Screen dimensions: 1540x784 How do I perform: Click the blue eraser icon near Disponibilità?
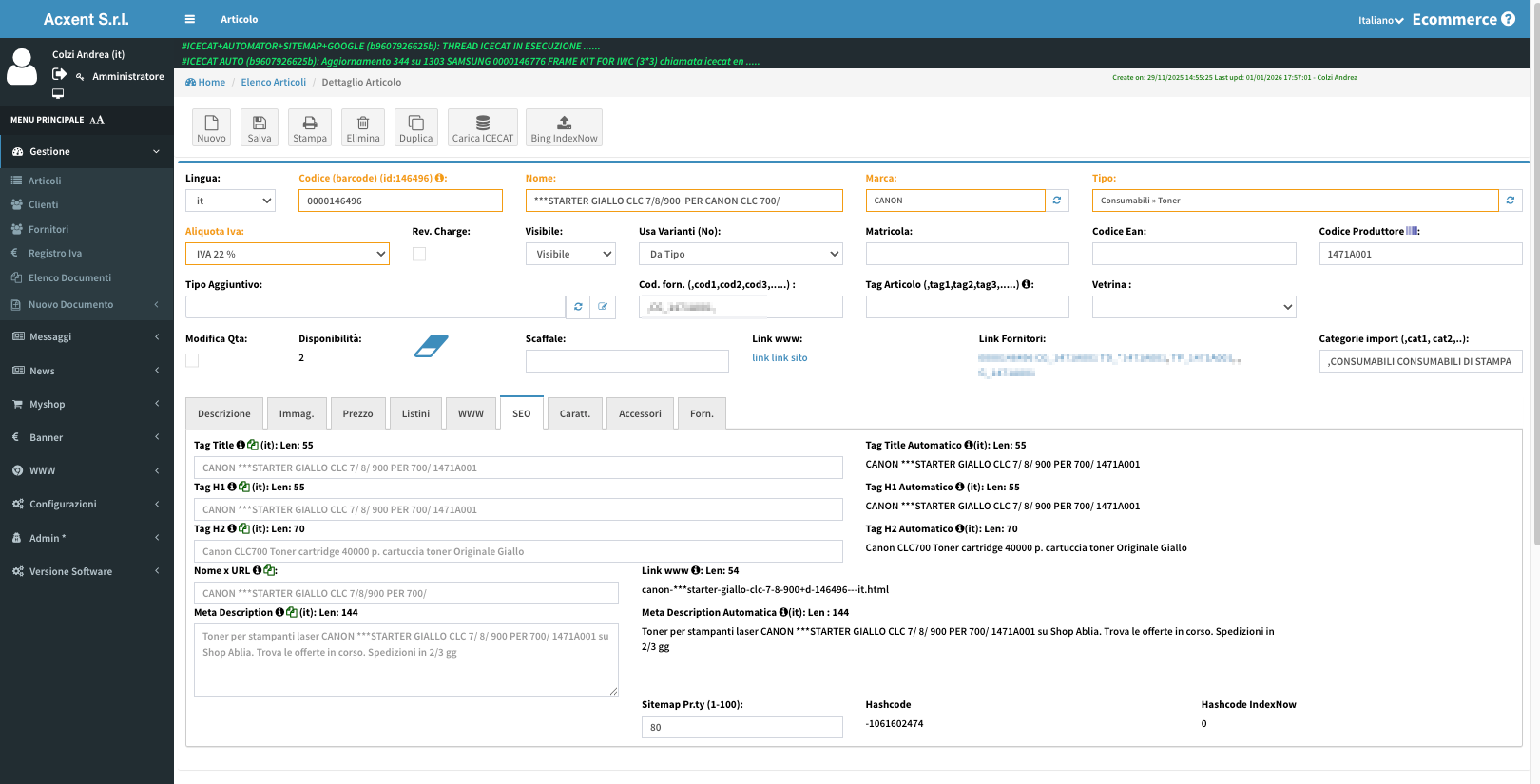coord(431,347)
